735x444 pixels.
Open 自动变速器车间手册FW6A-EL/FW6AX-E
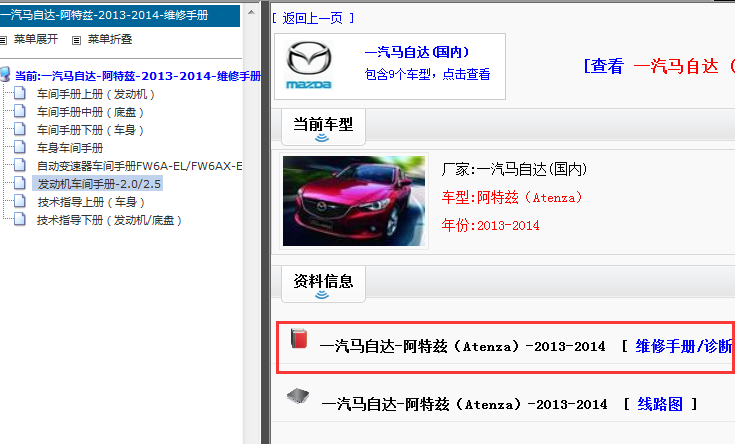click(x=139, y=166)
